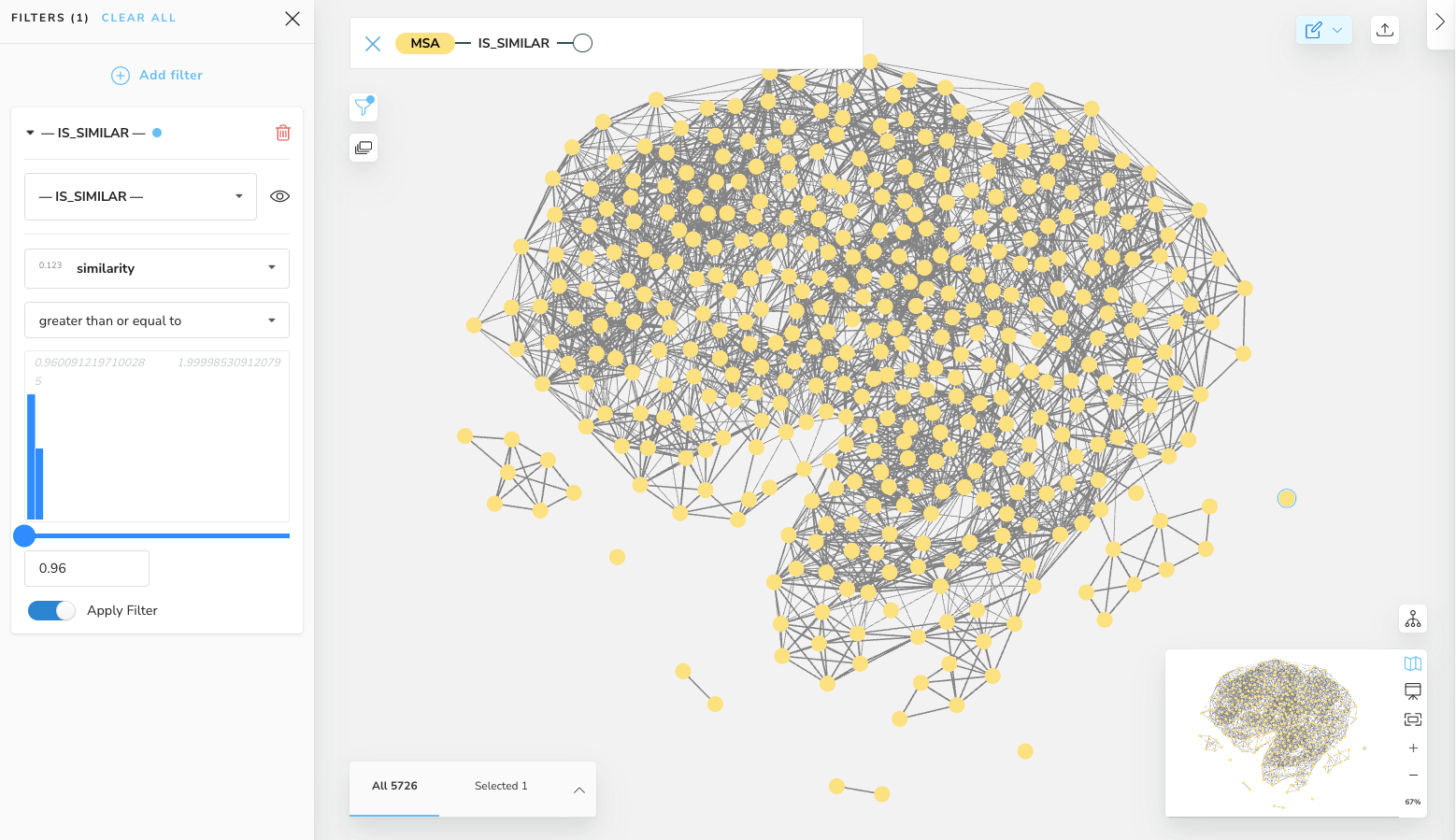Image resolution: width=1456 pixels, height=840 pixels.
Task: Click the export share icon
Action: point(1385,30)
